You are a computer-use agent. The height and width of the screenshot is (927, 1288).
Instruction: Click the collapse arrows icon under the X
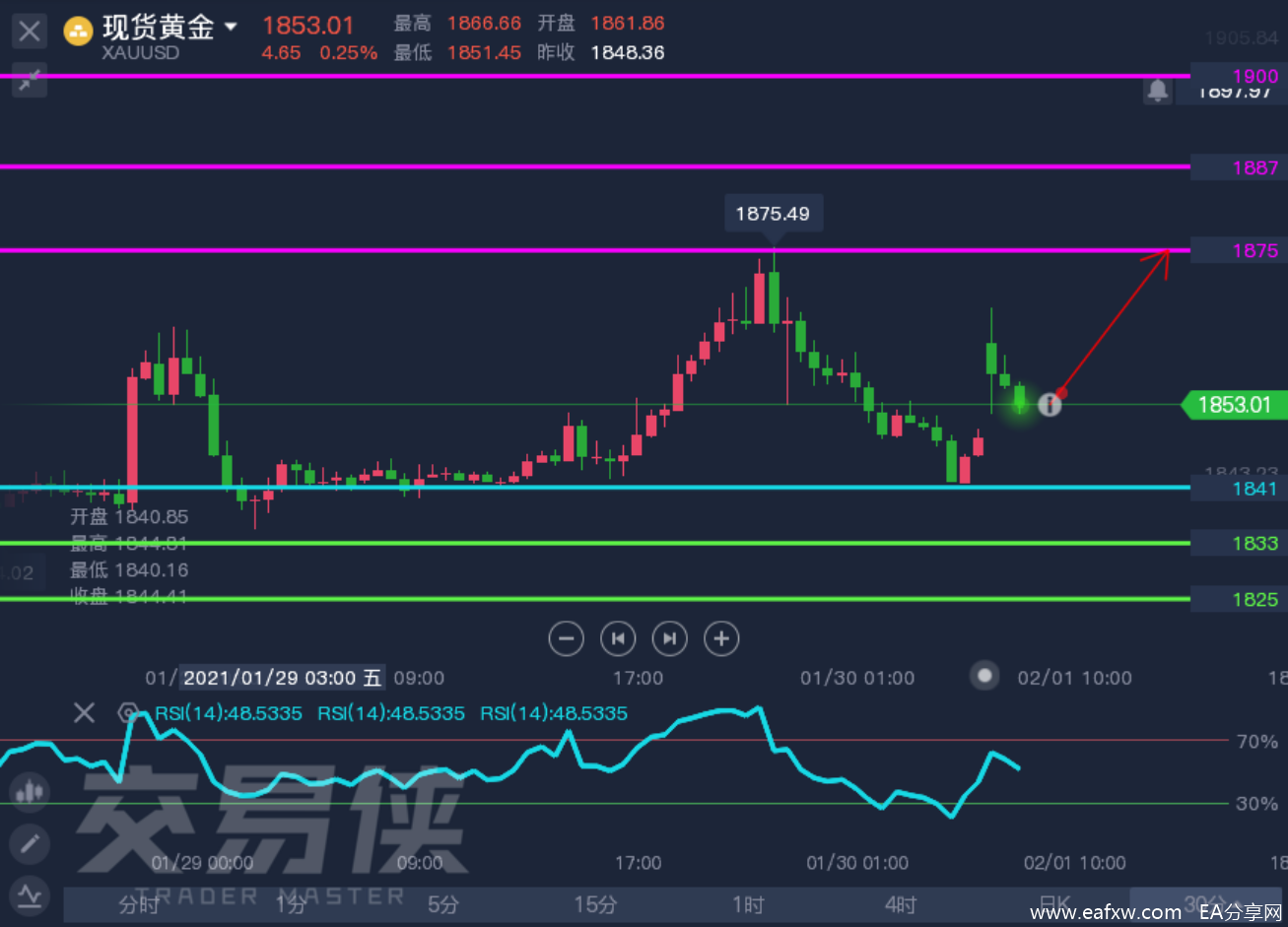click(30, 81)
